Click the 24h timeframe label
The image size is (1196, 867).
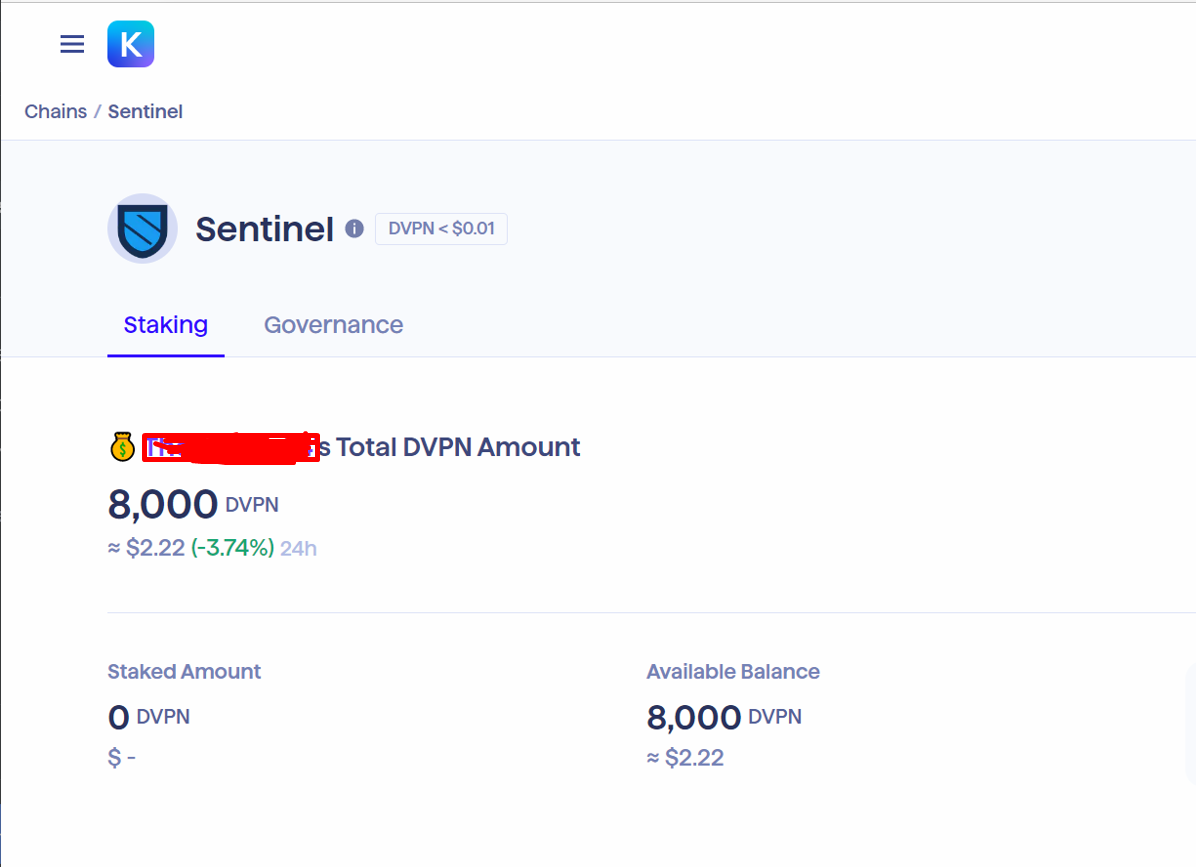(x=298, y=548)
